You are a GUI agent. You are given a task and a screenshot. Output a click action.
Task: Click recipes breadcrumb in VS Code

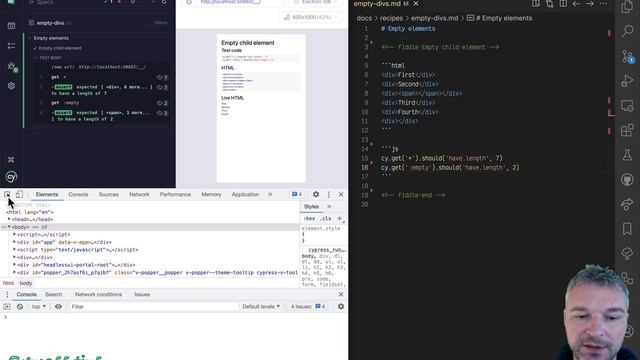click(391, 18)
